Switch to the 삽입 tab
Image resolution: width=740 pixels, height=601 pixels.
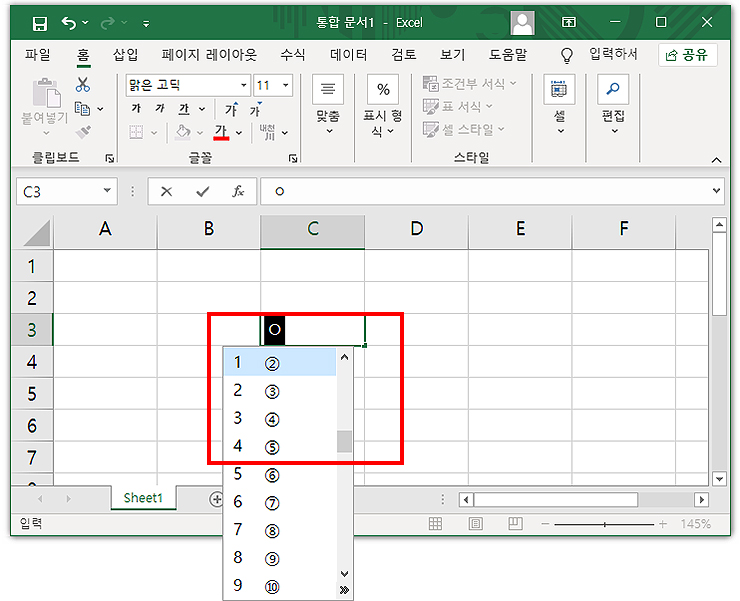click(x=126, y=55)
